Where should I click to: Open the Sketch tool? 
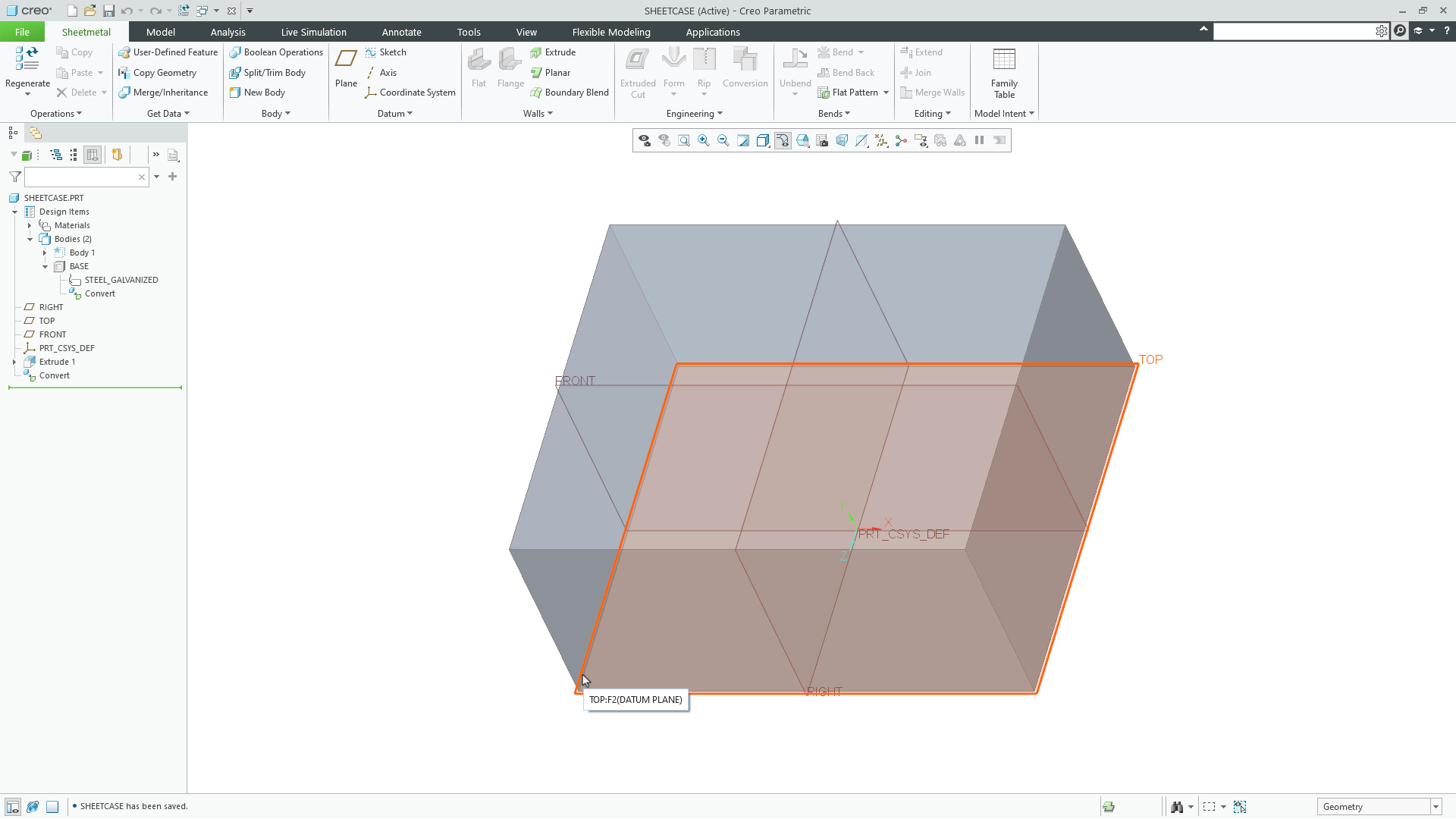click(385, 52)
